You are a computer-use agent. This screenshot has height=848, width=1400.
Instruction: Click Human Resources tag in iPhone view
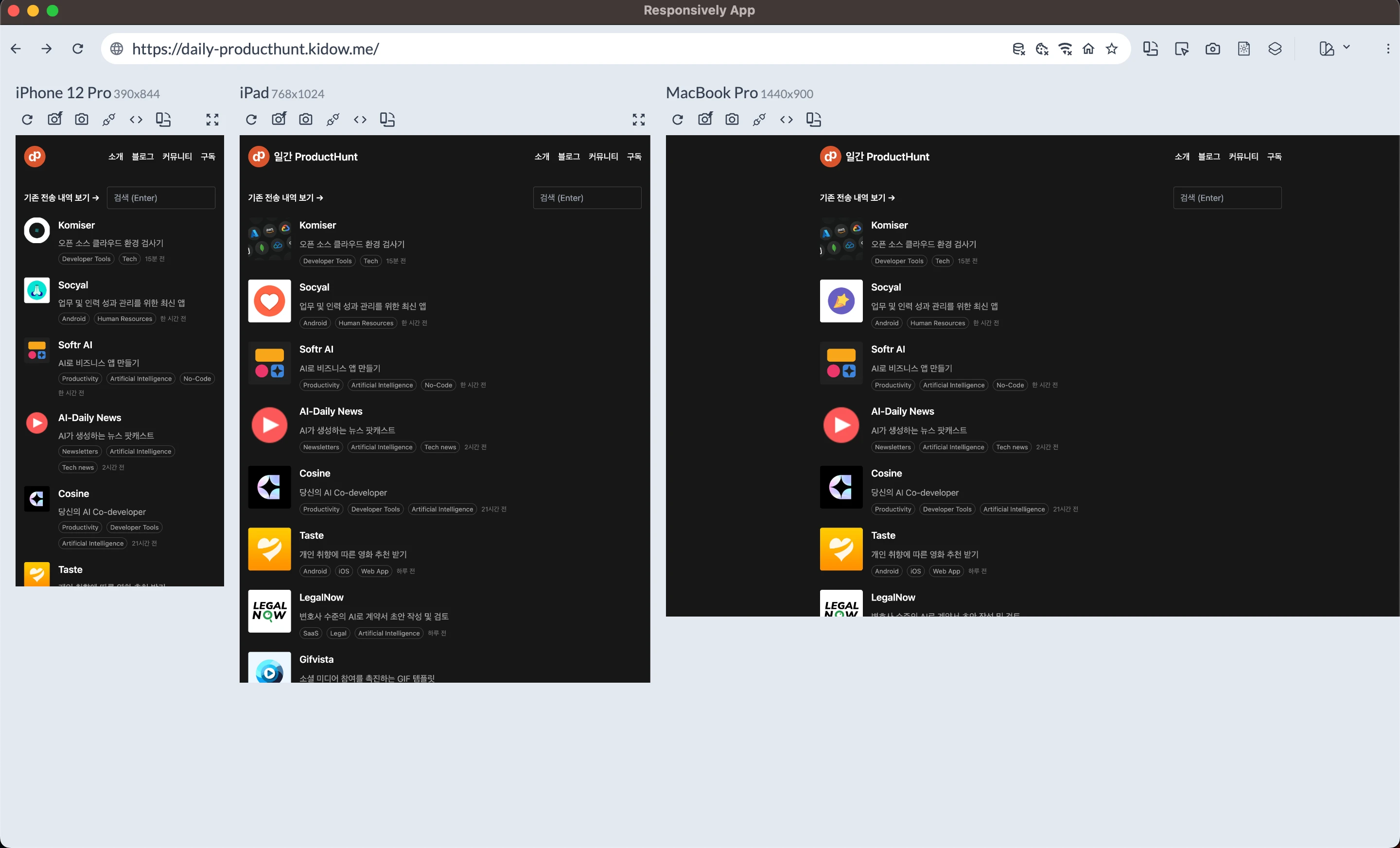[x=124, y=318]
